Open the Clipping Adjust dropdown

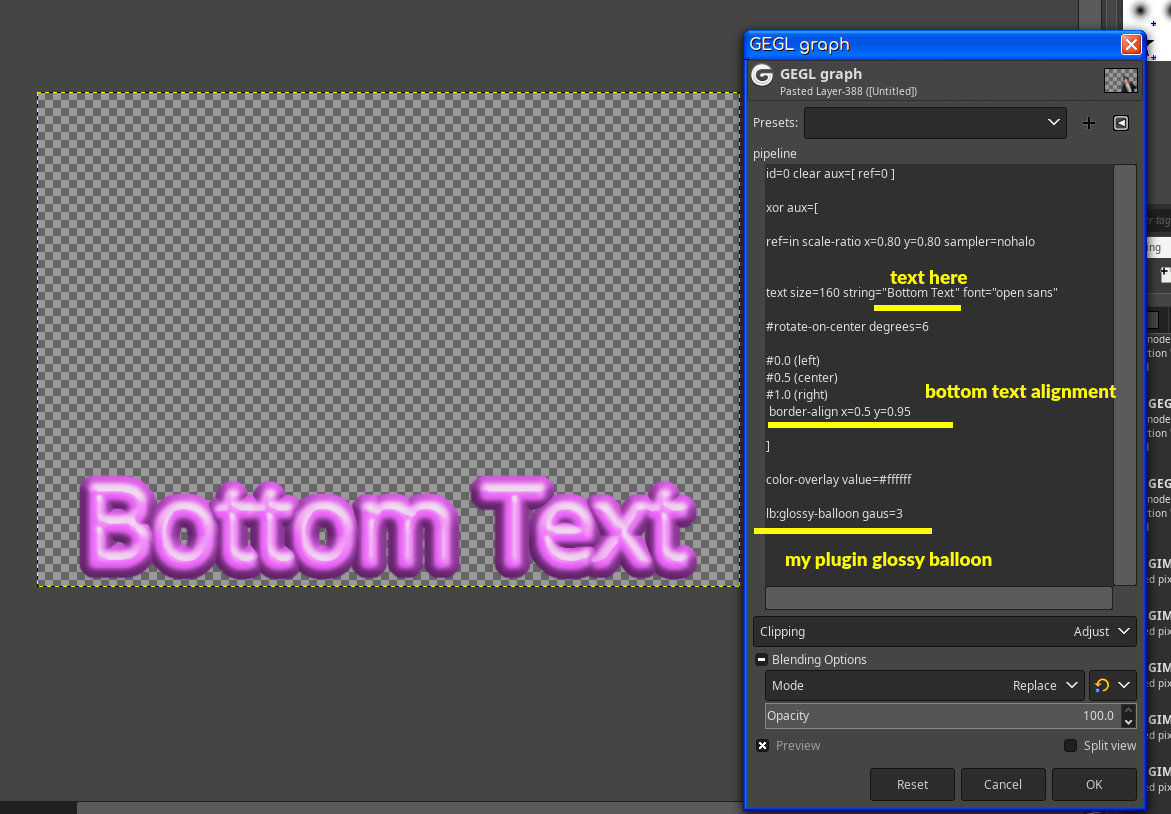click(945, 632)
